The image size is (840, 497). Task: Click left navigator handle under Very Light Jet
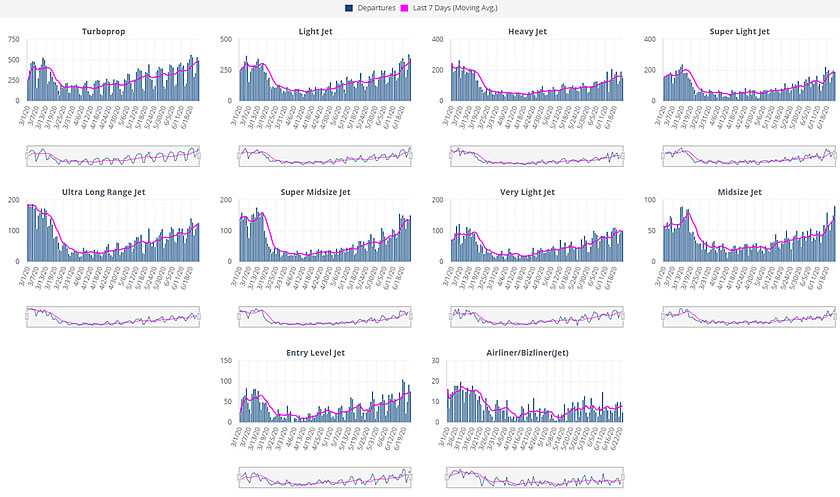click(451, 317)
